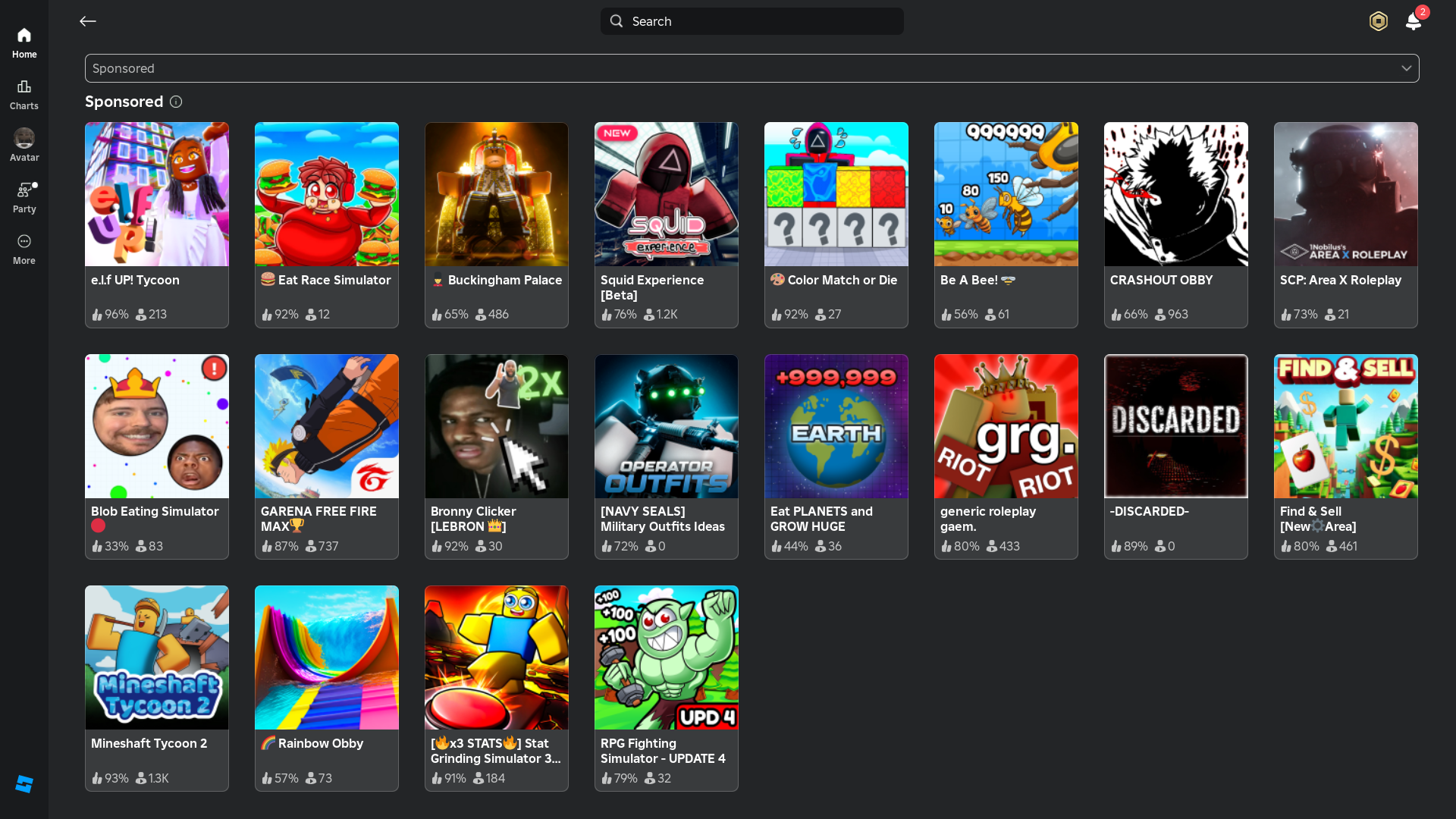Open Eat PLANETS and GROW HUGE thumbnail
1456x819 pixels.
836,426
